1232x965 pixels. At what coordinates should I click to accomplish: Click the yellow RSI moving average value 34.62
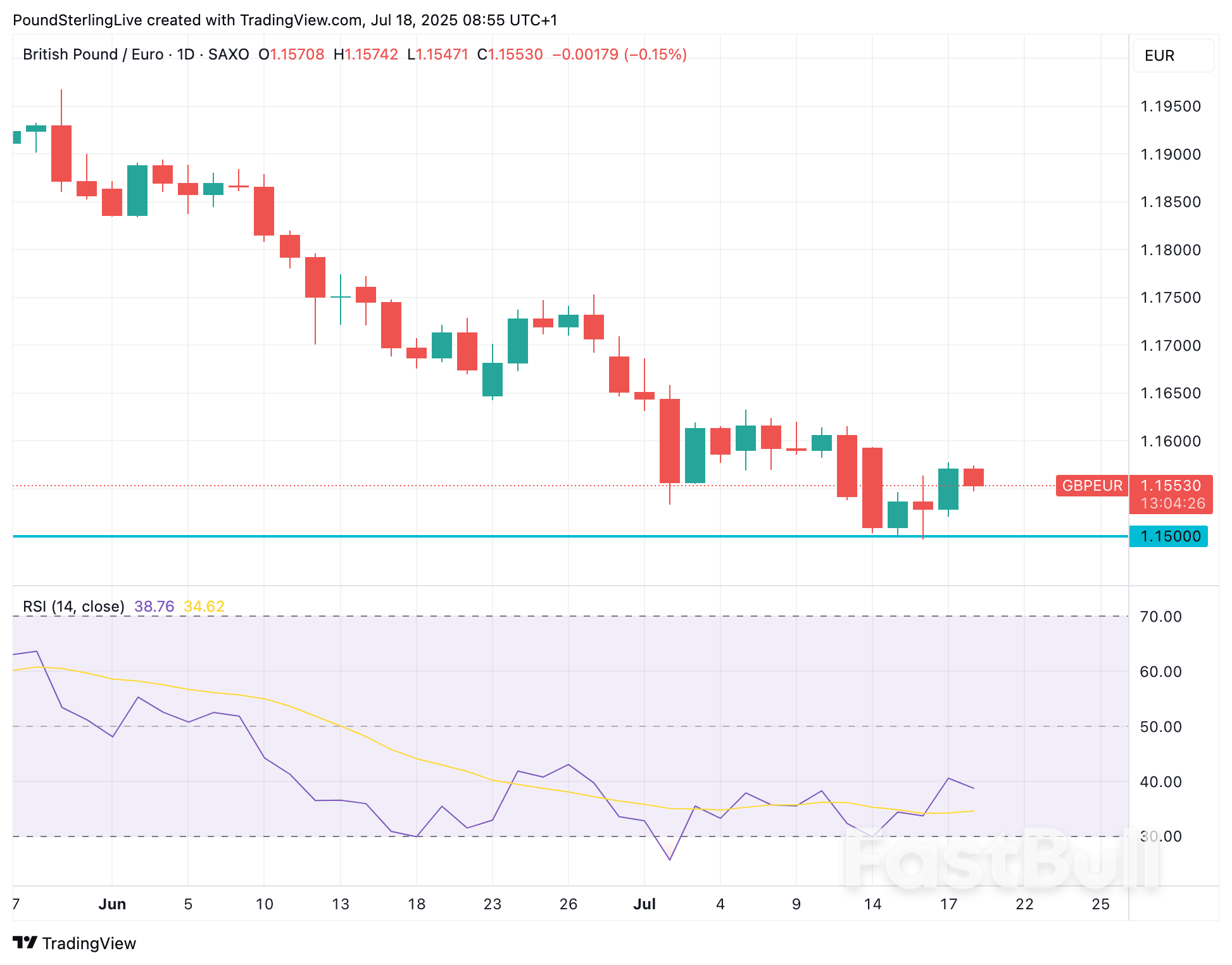pos(204,606)
